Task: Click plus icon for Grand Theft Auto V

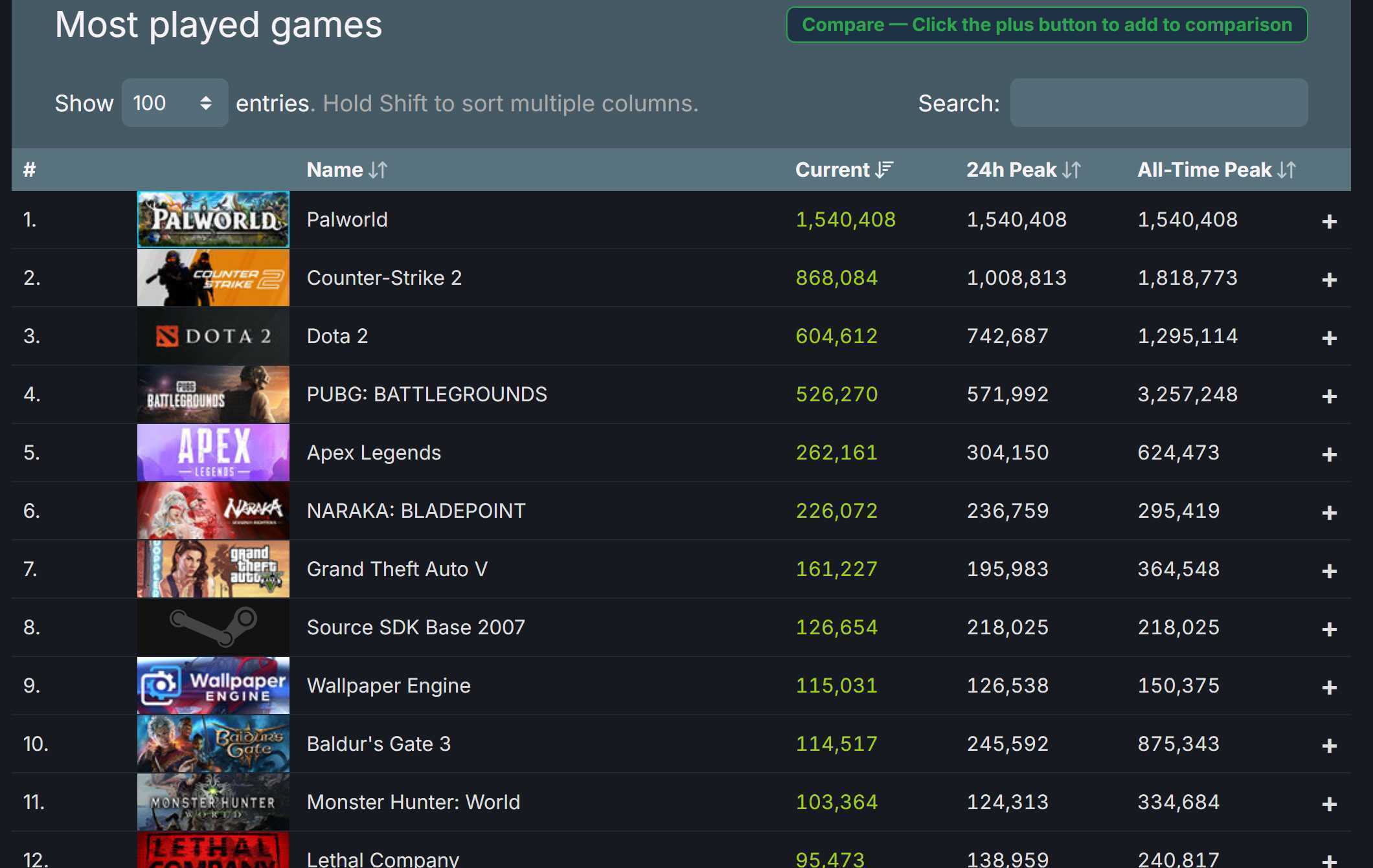Action: coord(1329,571)
